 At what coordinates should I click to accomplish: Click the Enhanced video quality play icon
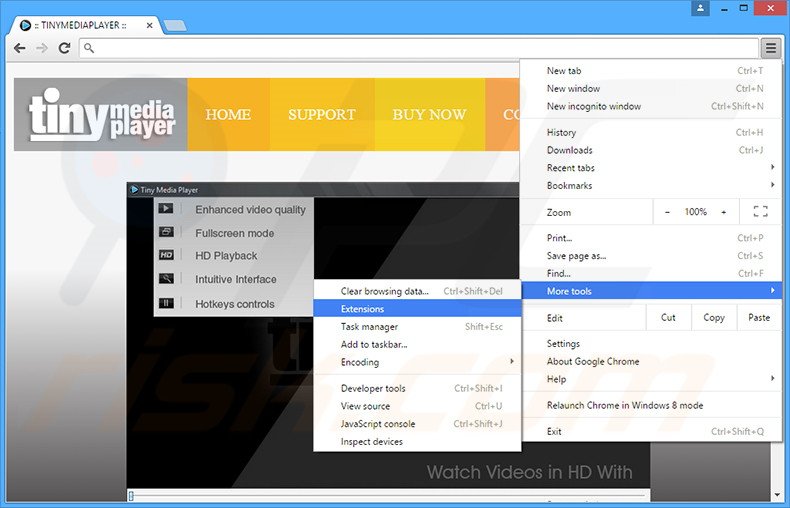pyautogui.click(x=166, y=209)
